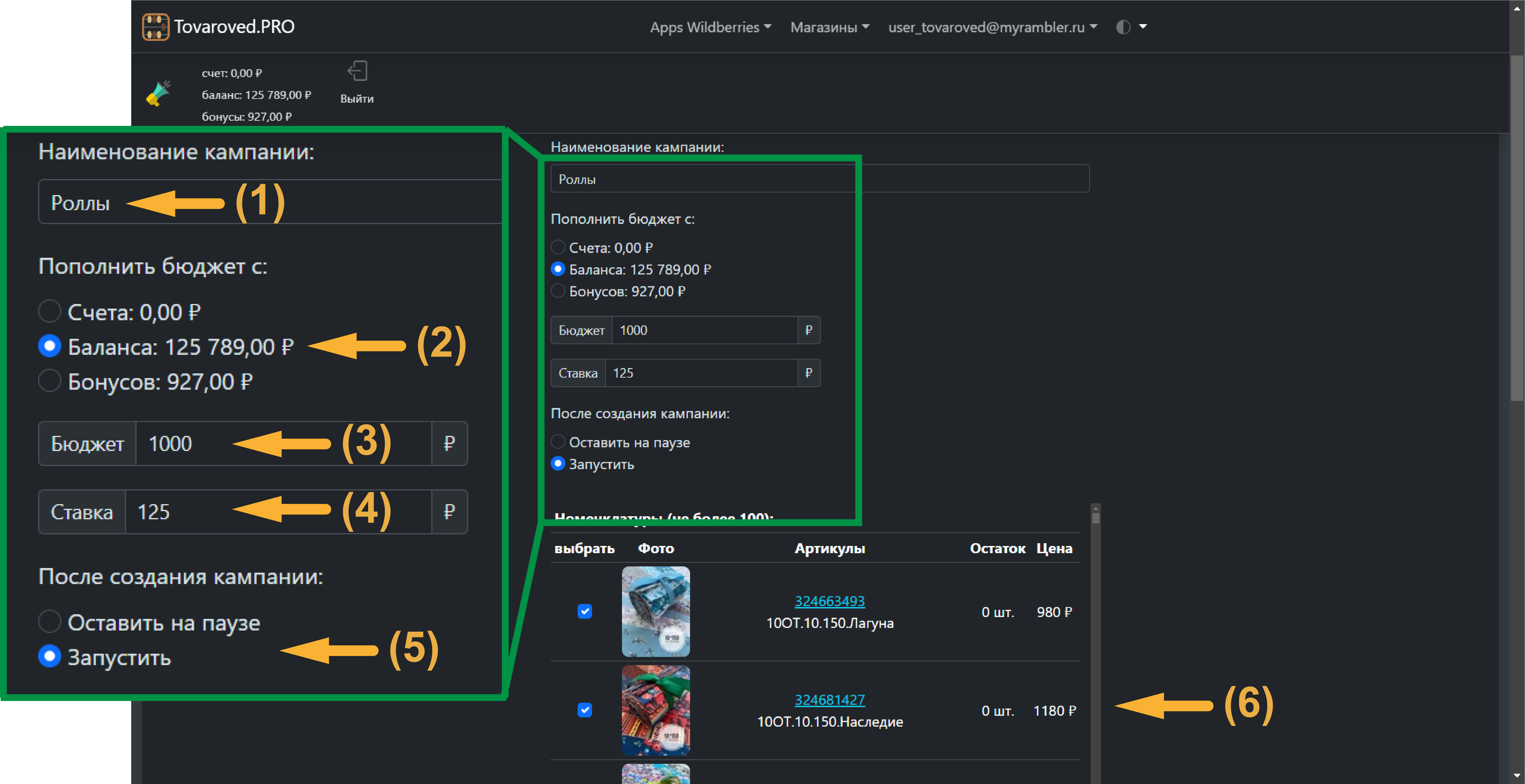Uncheck product 324663493 checkbox
Viewport: 1525px width, 784px height.
[584, 611]
